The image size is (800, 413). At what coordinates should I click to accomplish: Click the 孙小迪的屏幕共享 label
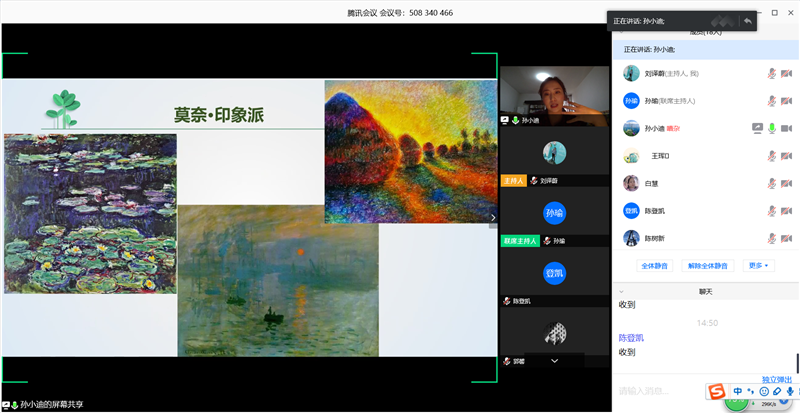click(52, 404)
